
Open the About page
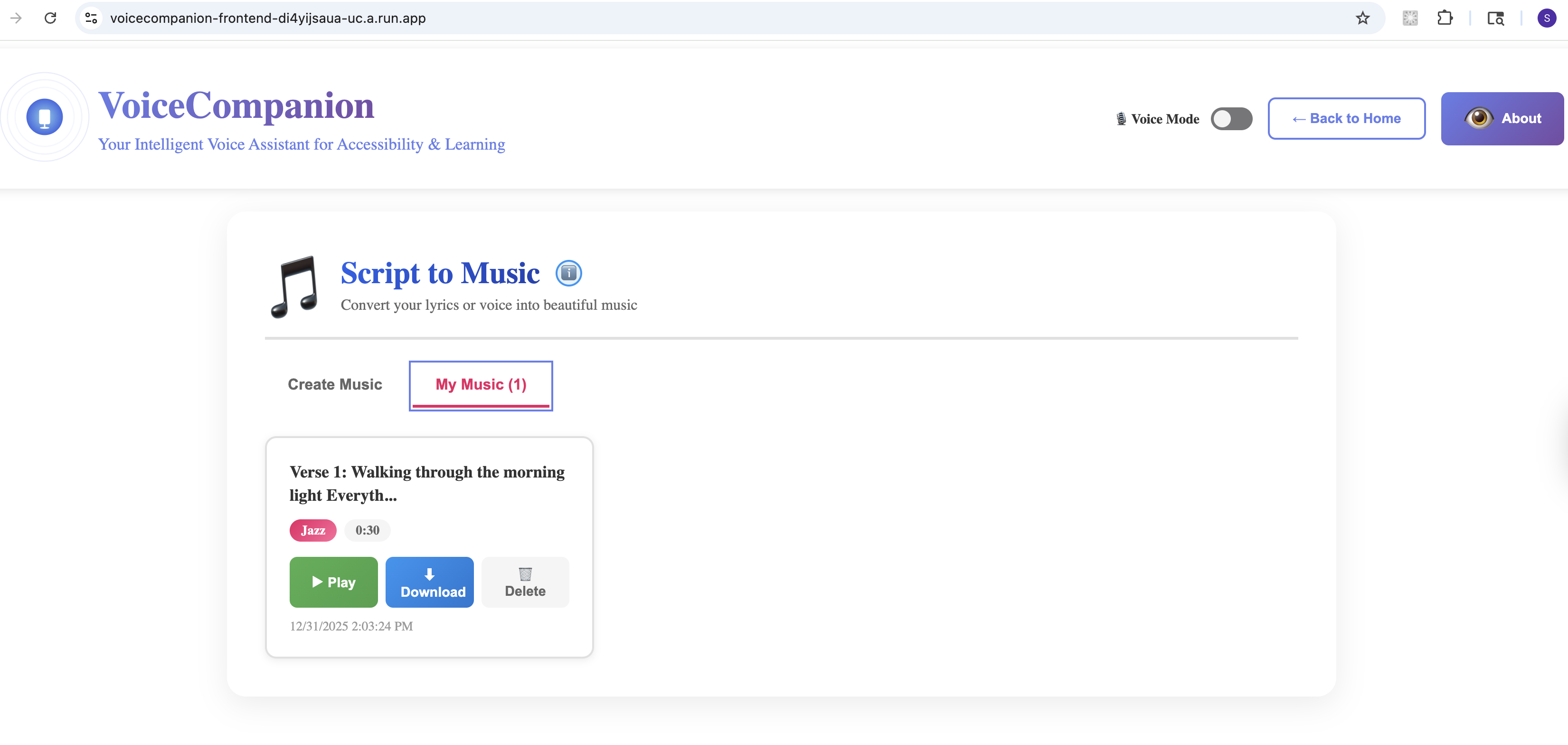point(1502,118)
